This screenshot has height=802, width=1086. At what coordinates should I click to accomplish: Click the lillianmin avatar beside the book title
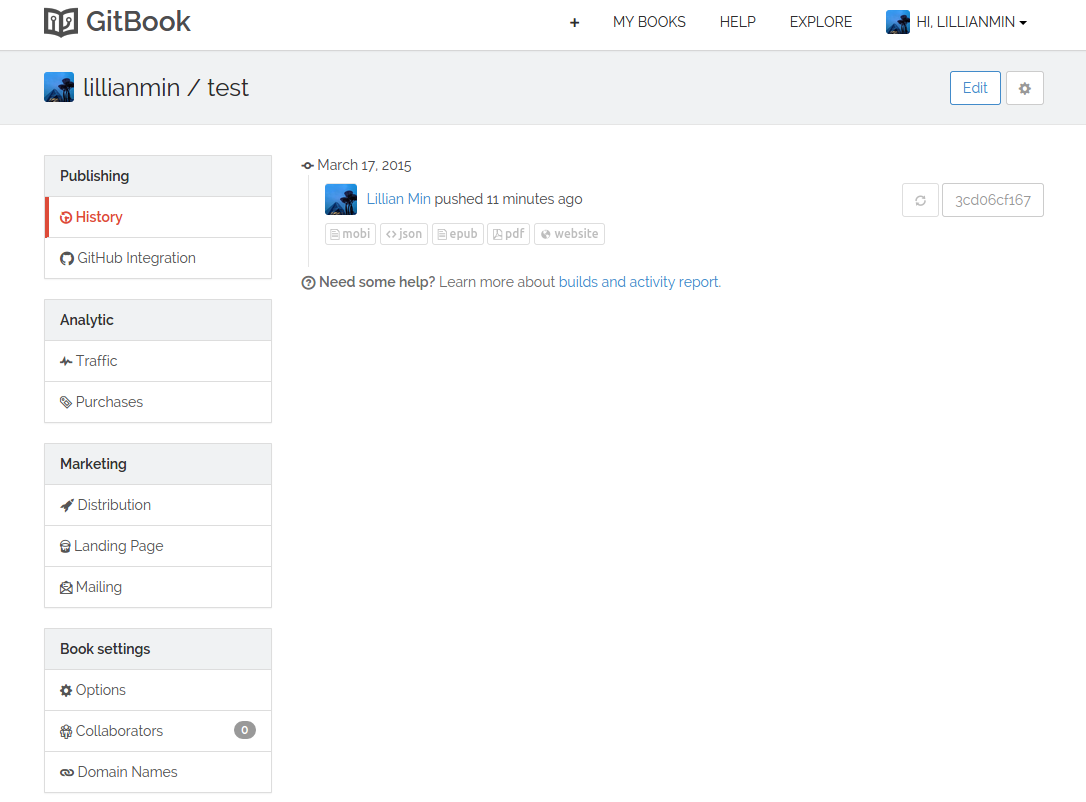click(x=59, y=87)
